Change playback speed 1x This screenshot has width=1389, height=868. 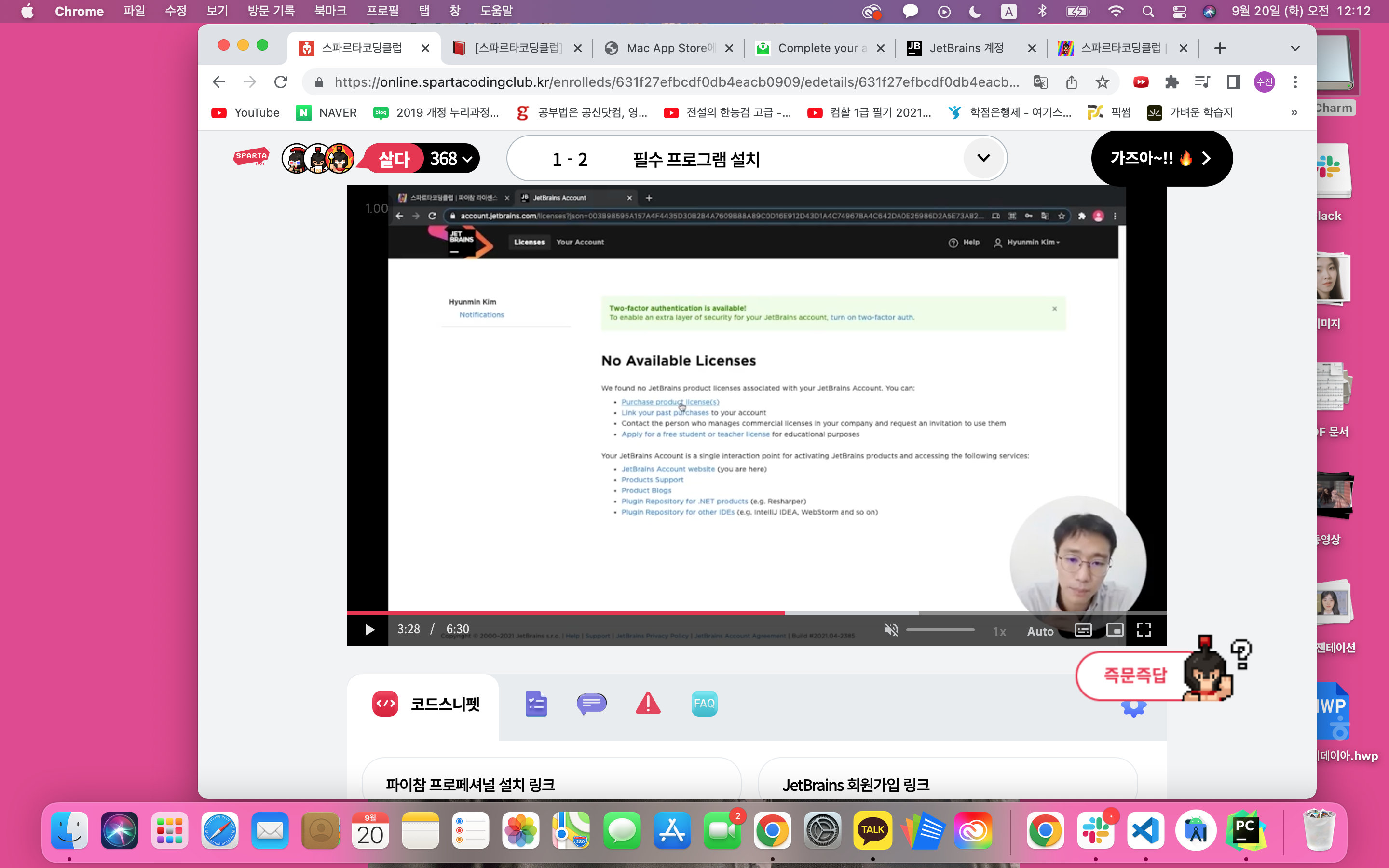[999, 631]
